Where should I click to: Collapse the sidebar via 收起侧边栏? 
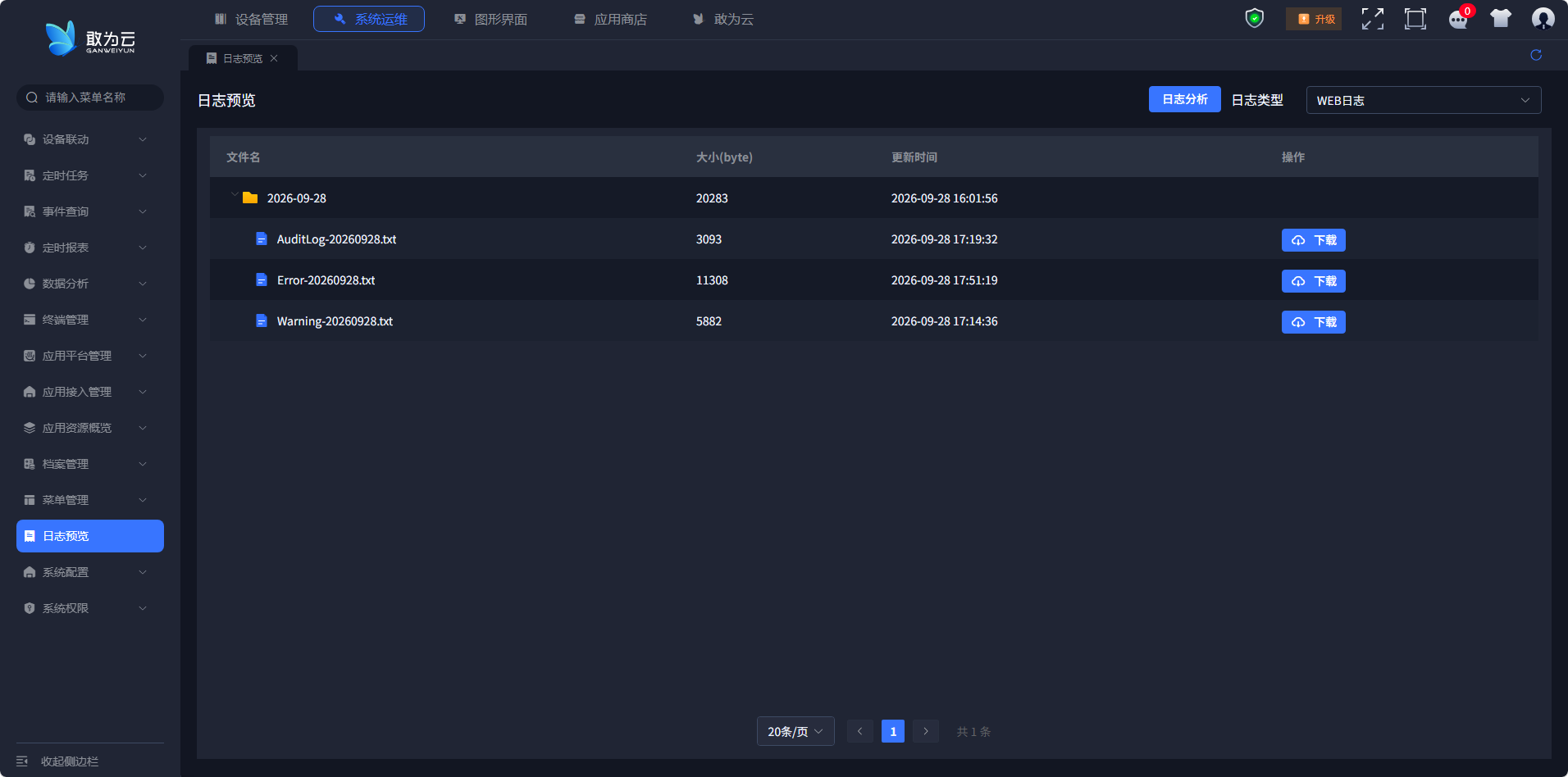tap(57, 761)
